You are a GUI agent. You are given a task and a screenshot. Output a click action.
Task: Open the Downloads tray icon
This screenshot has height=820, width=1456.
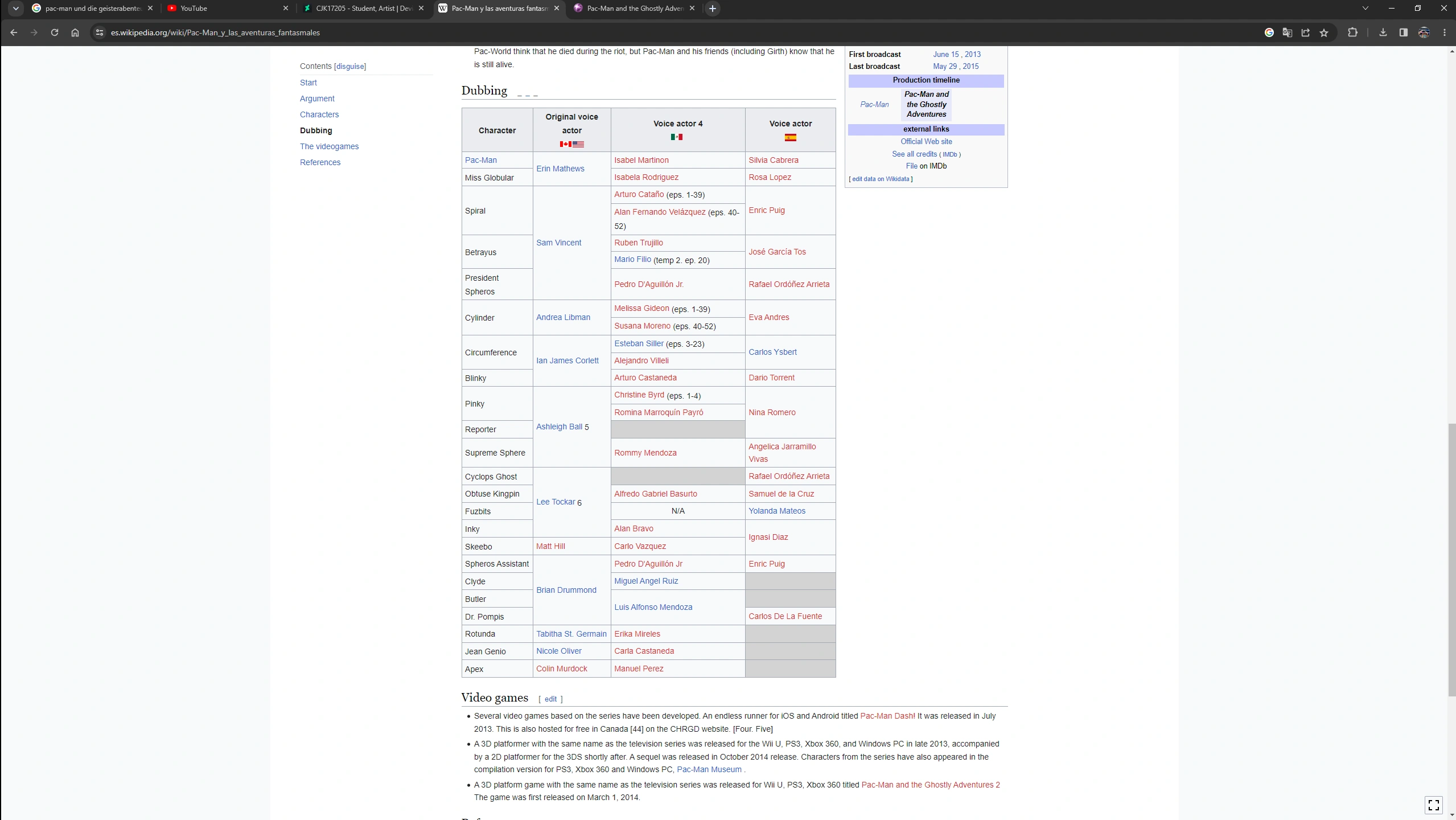(1383, 32)
